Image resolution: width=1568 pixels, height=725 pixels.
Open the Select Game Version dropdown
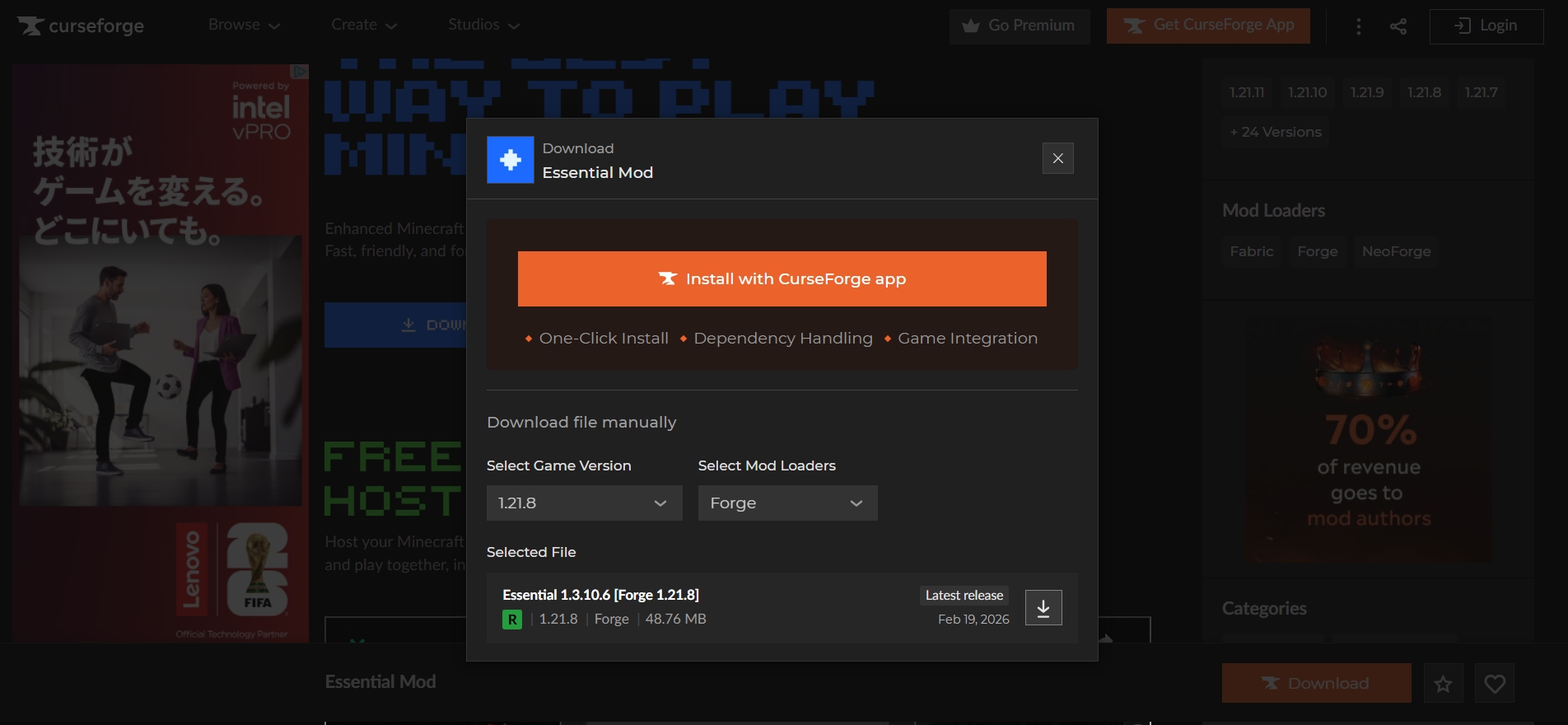tap(584, 503)
